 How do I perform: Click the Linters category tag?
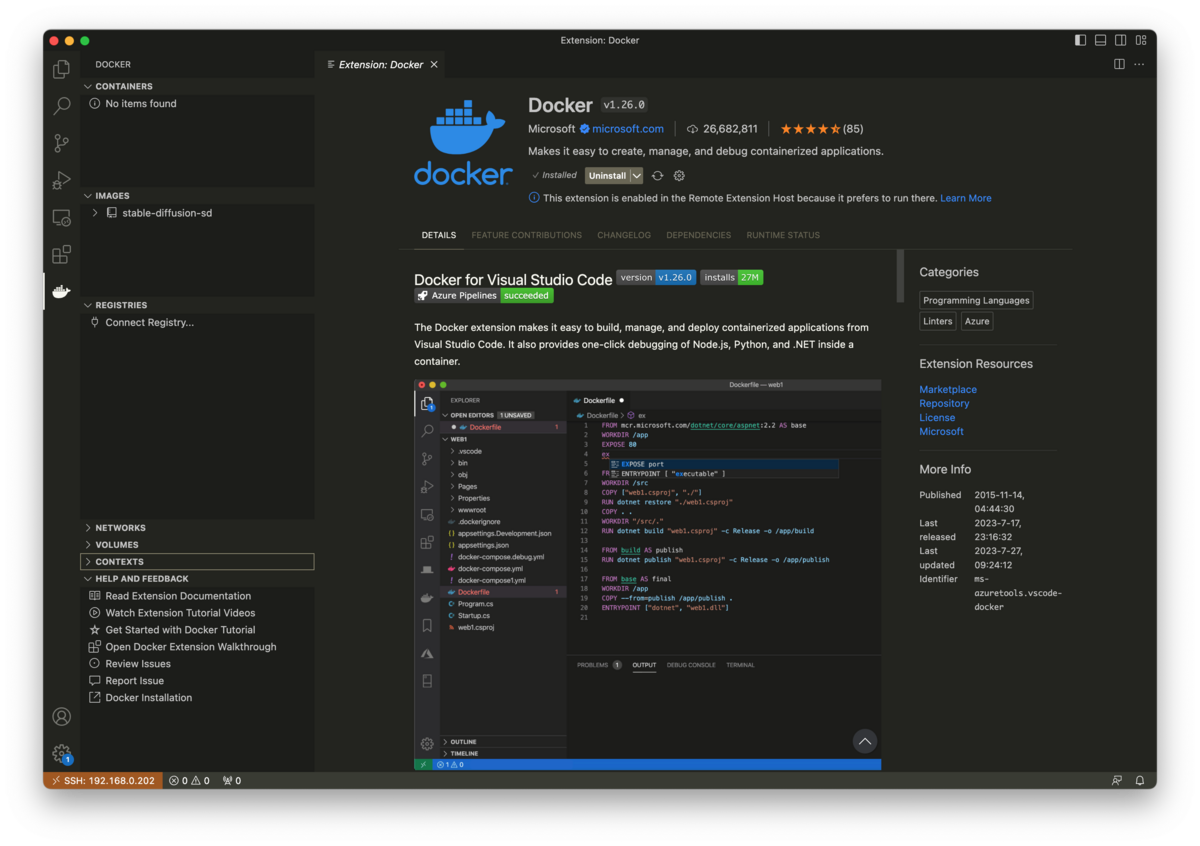pos(938,321)
